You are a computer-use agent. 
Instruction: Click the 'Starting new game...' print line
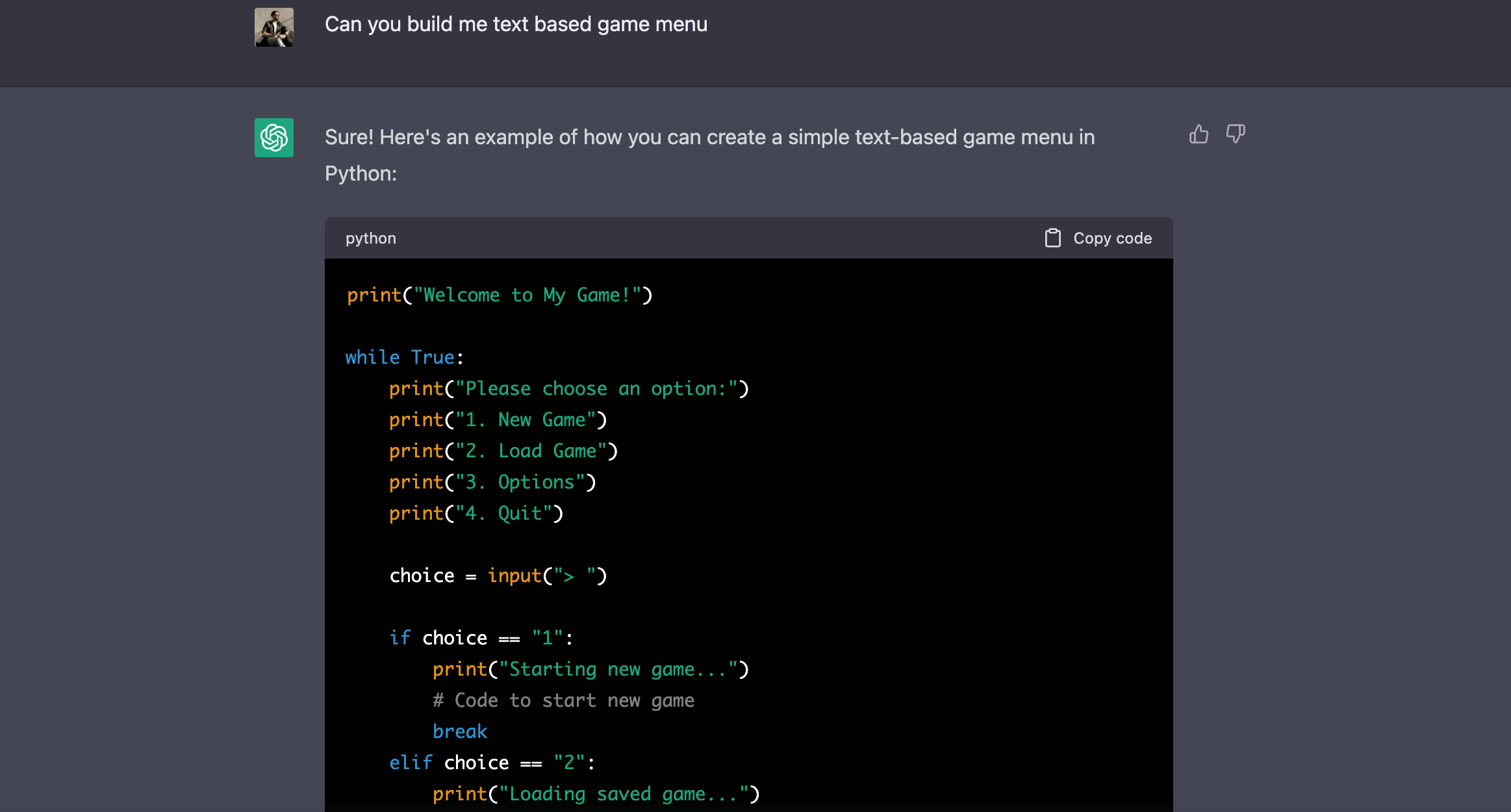tap(590, 670)
